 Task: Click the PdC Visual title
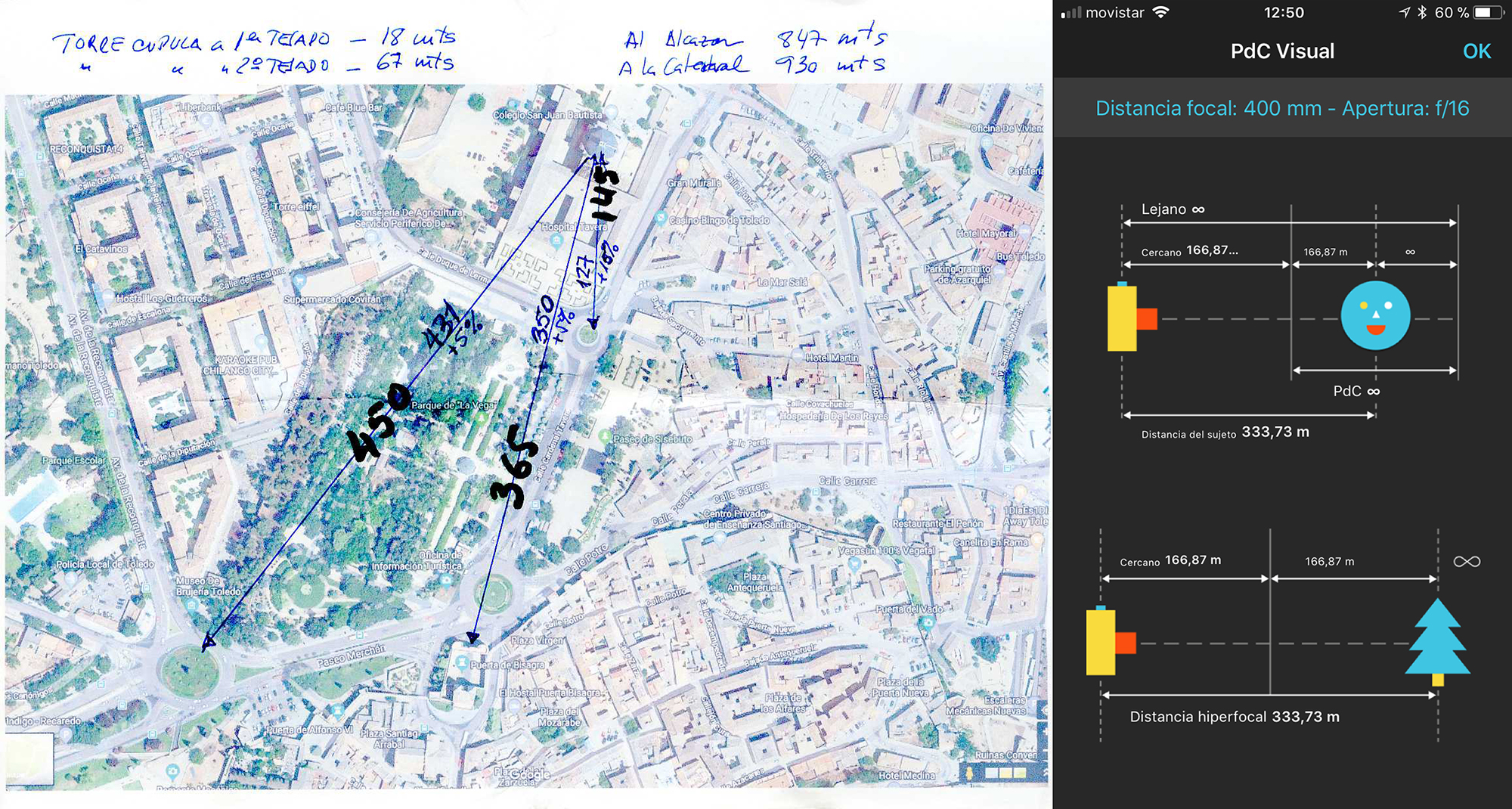pyautogui.click(x=1281, y=51)
